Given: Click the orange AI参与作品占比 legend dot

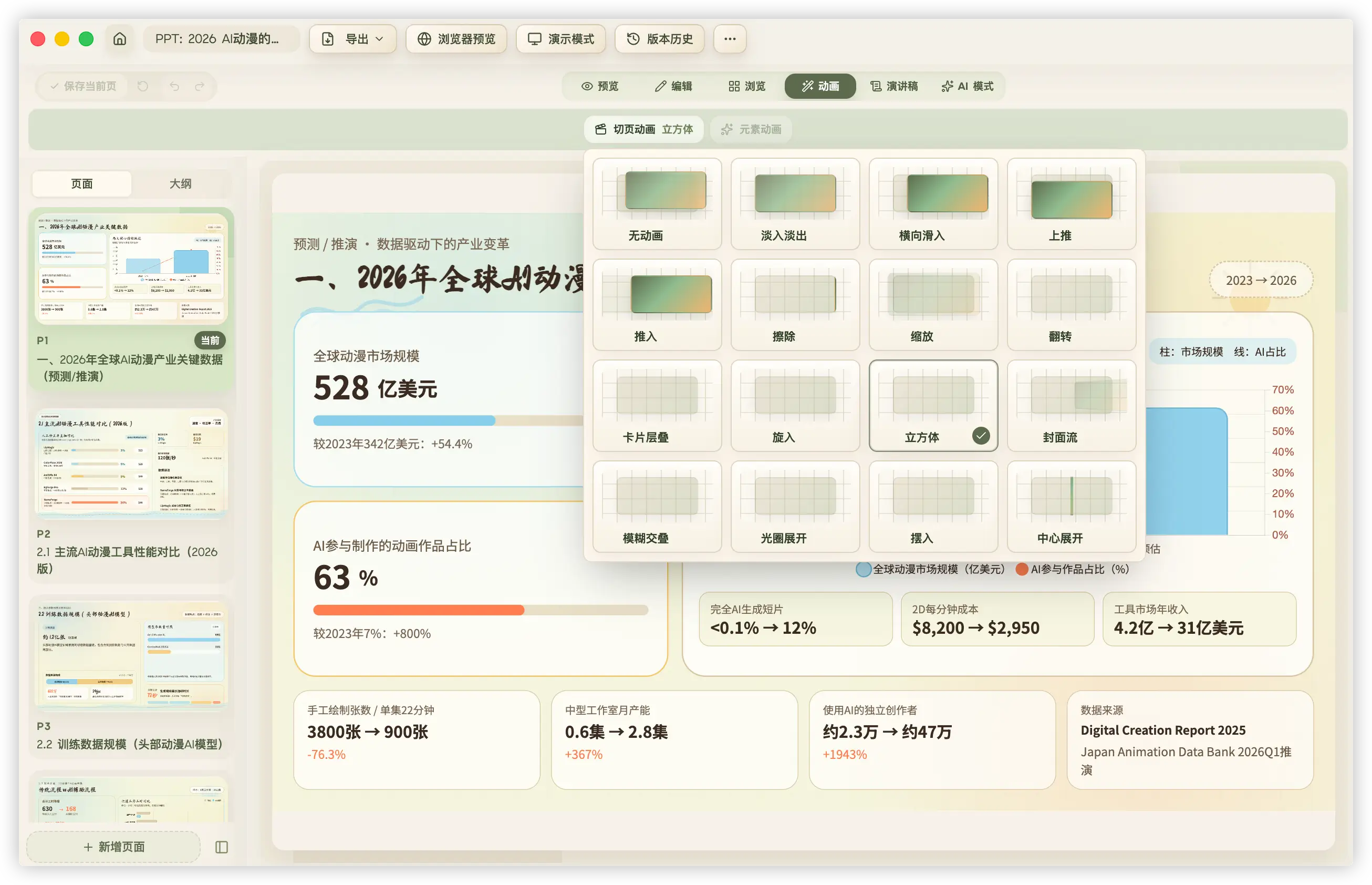Looking at the screenshot, I should coord(1022,570).
